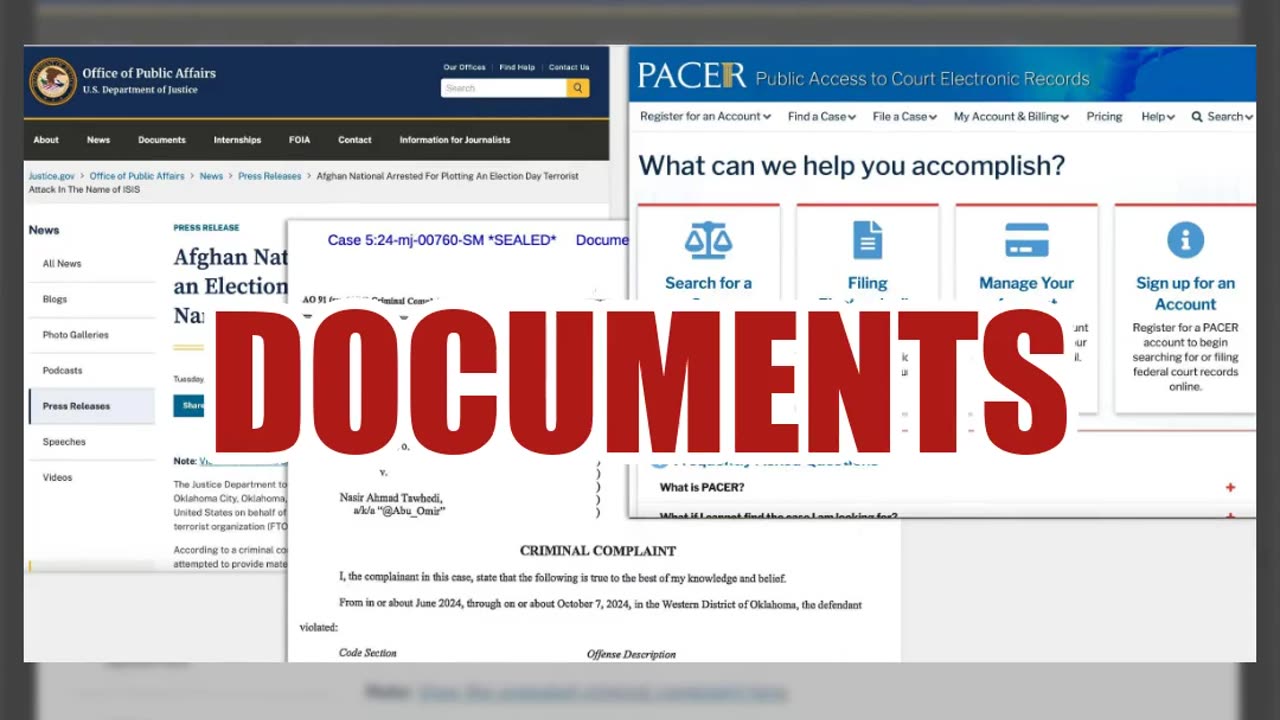The width and height of the screenshot is (1280, 720).
Task: Select Photo Galleries in sidebar
Action: [x=75, y=335]
